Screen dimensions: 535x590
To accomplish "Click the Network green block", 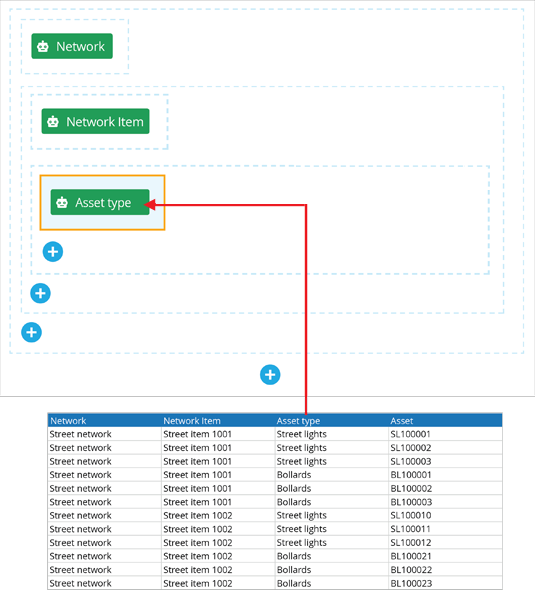I will point(72,46).
